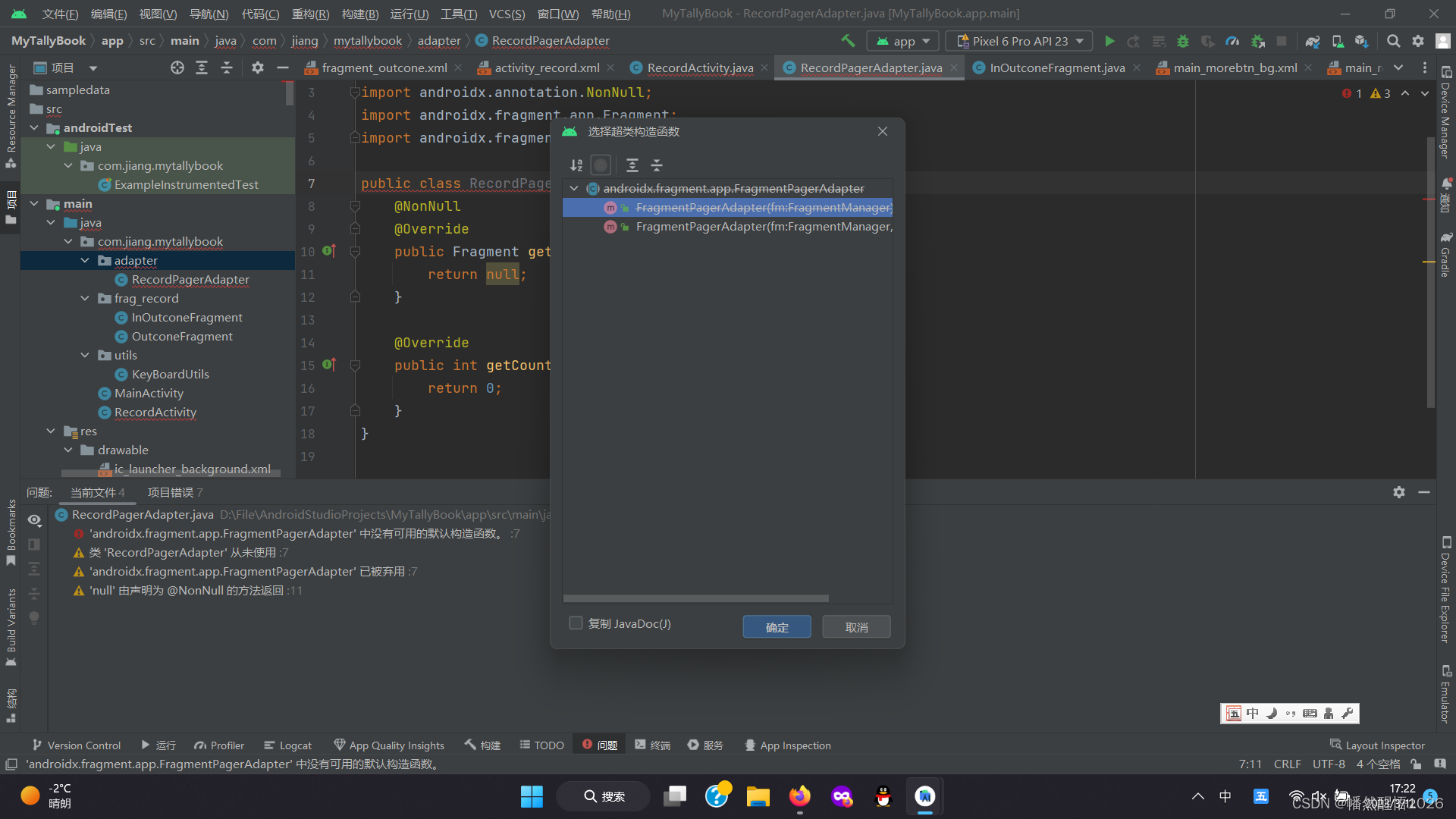Open Problems panel settings gear

click(1399, 492)
